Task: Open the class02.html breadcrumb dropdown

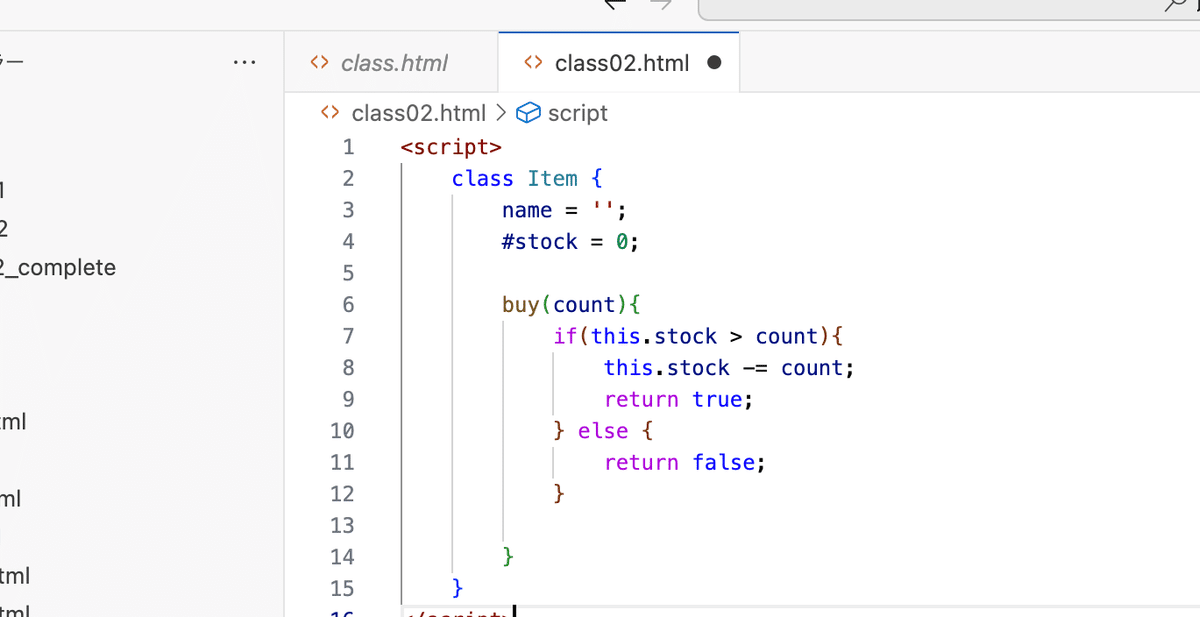Action: pos(419,112)
